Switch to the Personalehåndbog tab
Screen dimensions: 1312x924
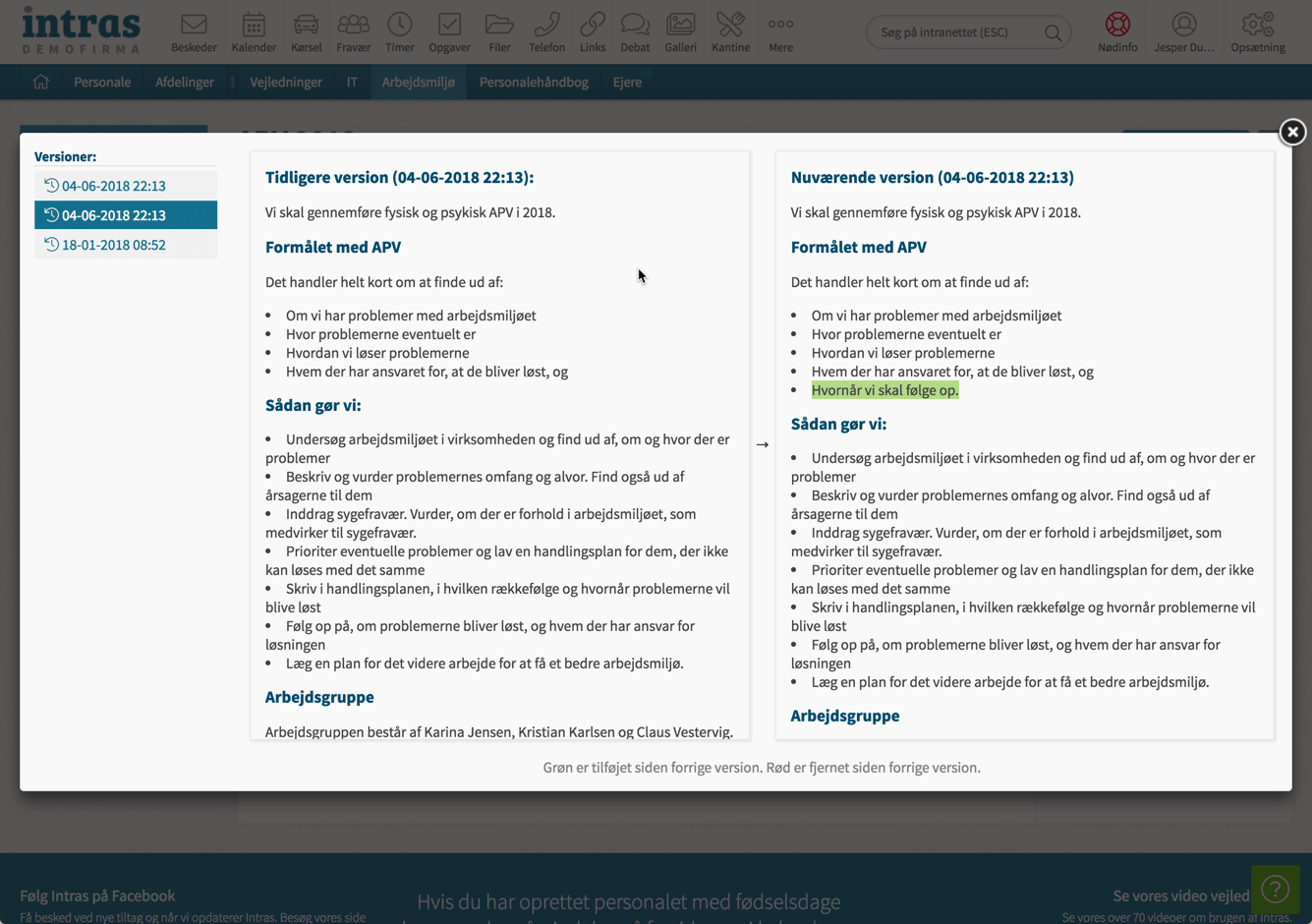coord(534,83)
